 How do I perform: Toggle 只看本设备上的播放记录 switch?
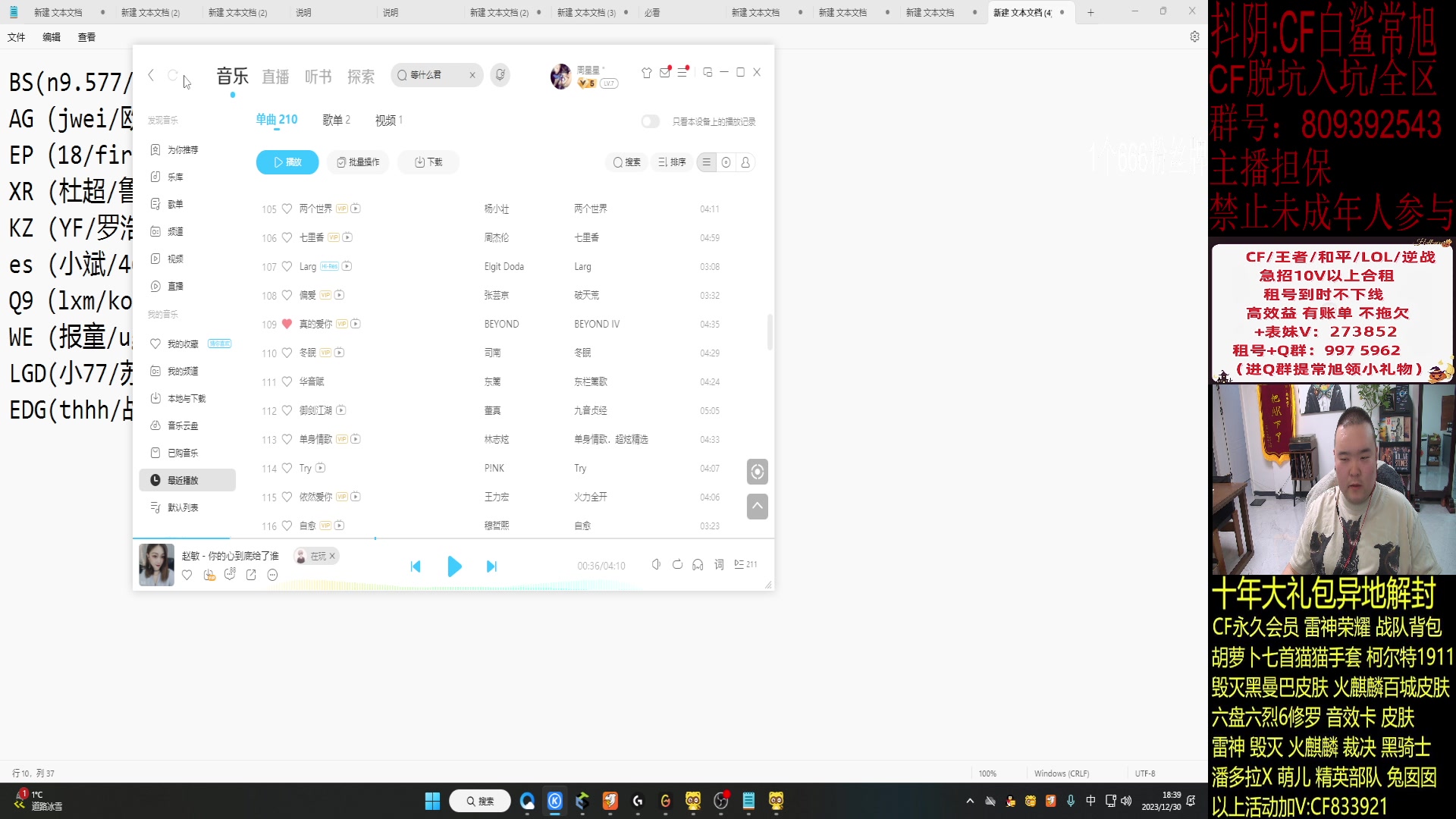(650, 121)
